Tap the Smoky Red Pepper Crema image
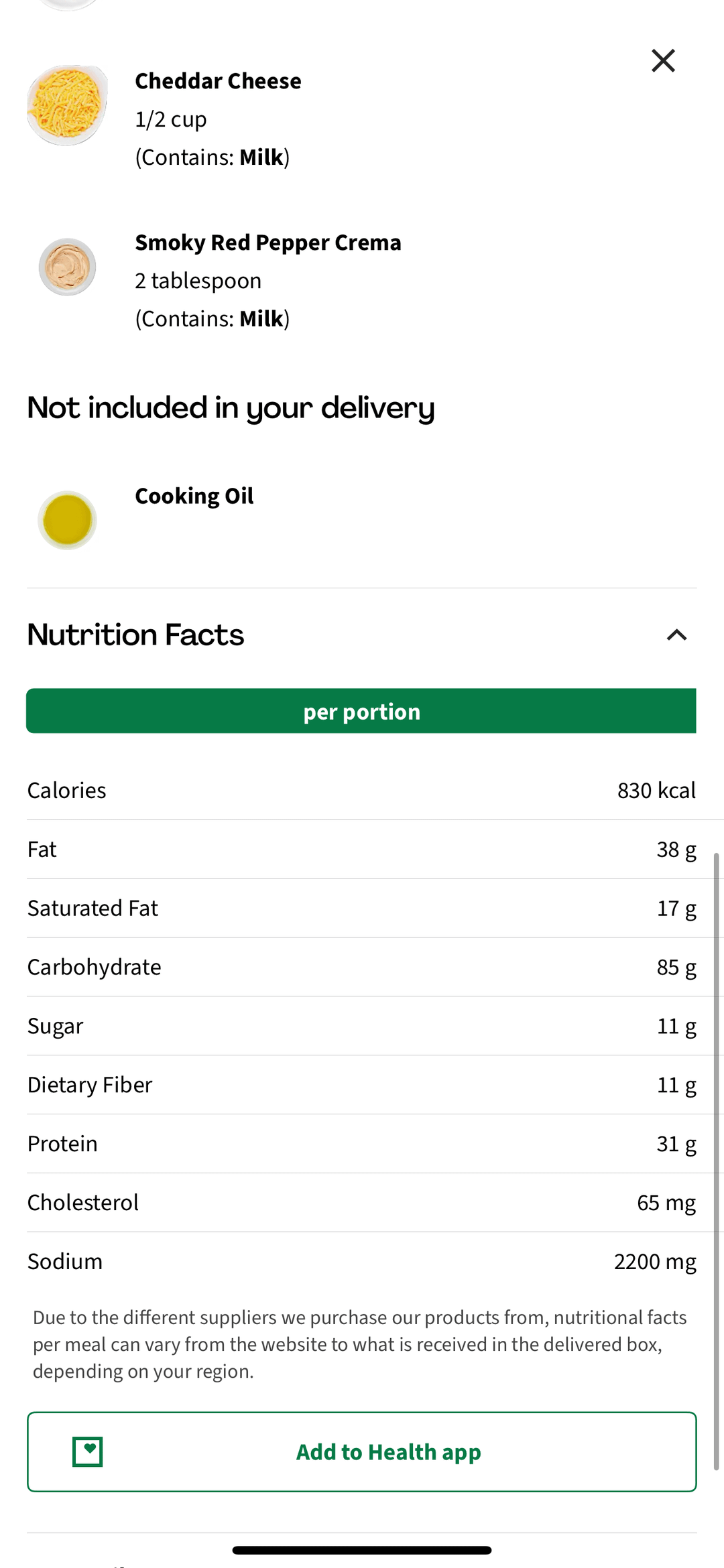The image size is (724, 1568). (67, 267)
